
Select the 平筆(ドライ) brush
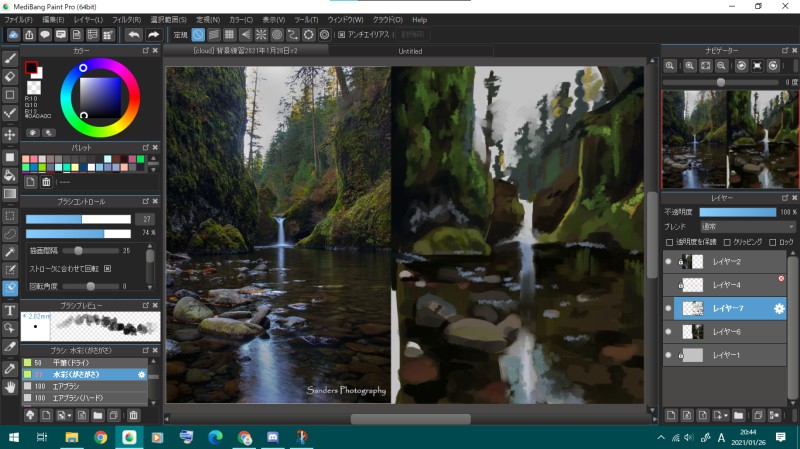point(85,363)
